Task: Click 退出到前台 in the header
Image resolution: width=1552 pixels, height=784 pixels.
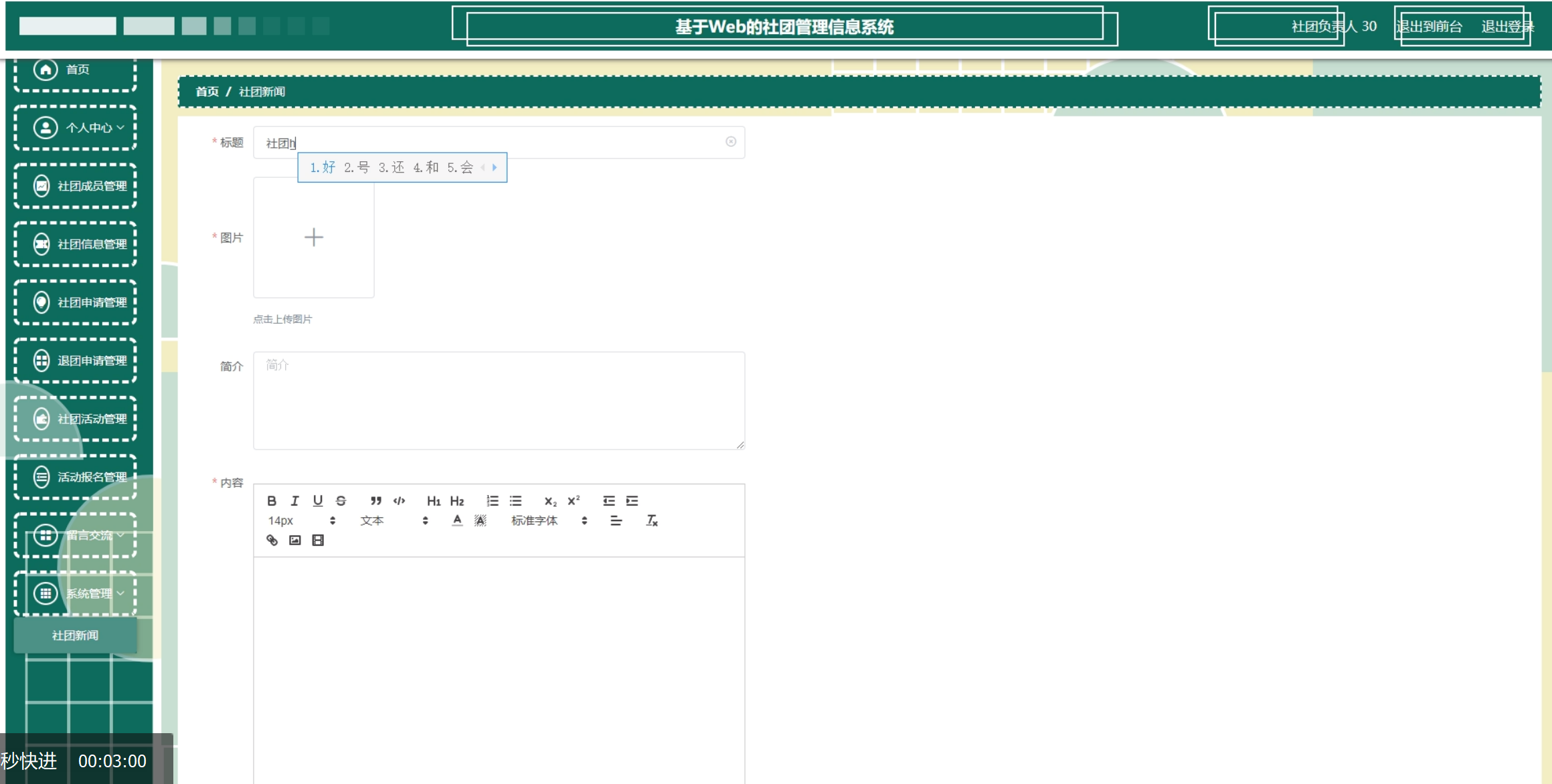Action: [x=1430, y=27]
